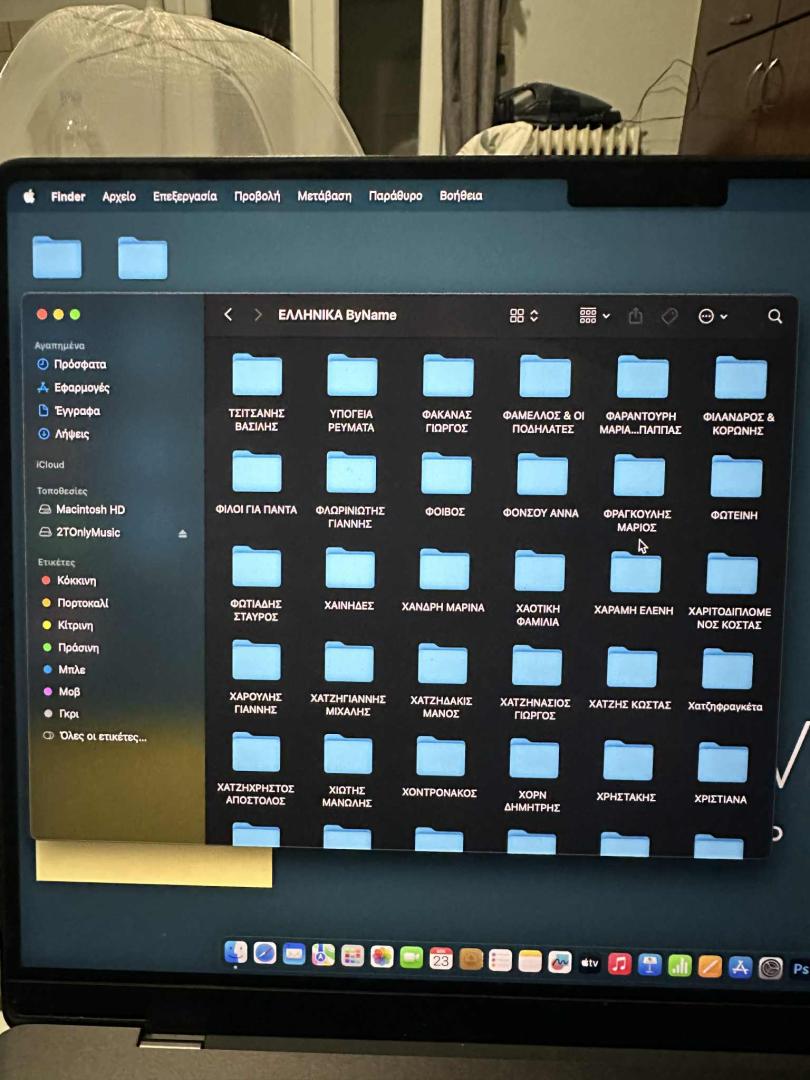The height and width of the screenshot is (1080, 810).
Task: Click the tag icon in Finder toolbar
Action: pyautogui.click(x=669, y=316)
